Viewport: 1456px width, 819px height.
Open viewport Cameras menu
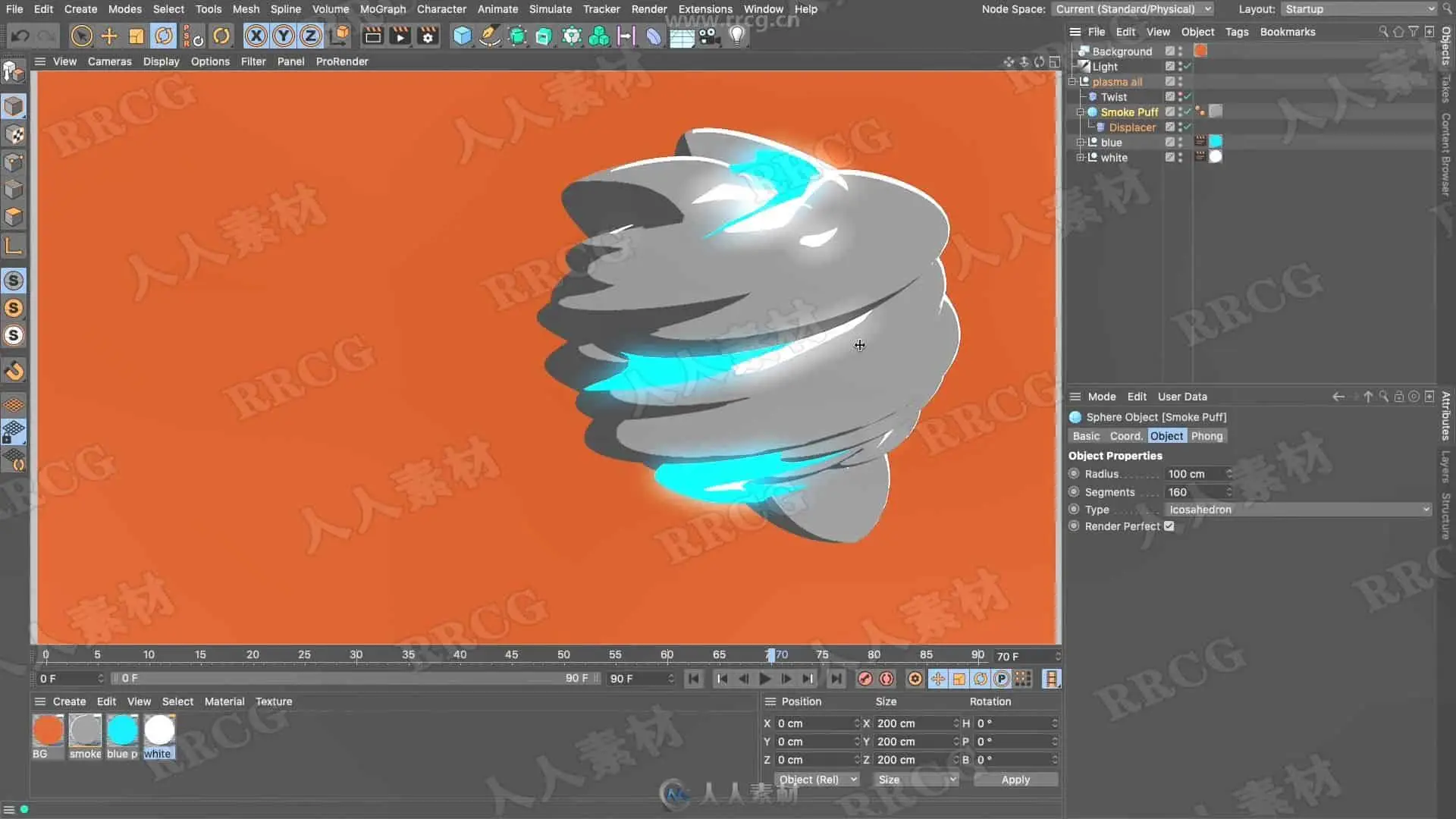coord(109,61)
